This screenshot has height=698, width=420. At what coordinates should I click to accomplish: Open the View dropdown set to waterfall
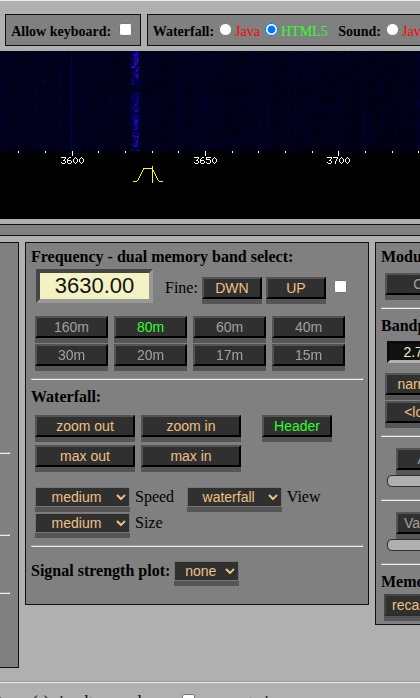click(234, 497)
